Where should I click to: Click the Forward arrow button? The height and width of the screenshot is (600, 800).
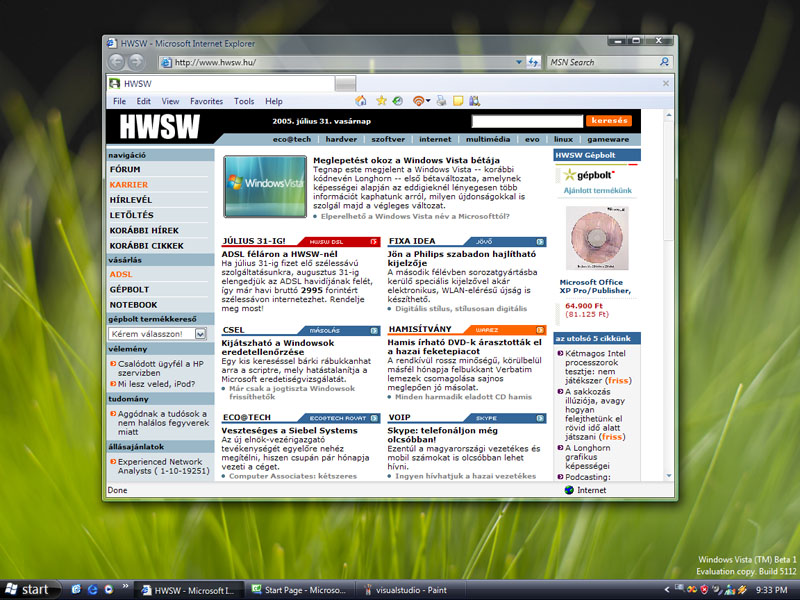point(136,62)
